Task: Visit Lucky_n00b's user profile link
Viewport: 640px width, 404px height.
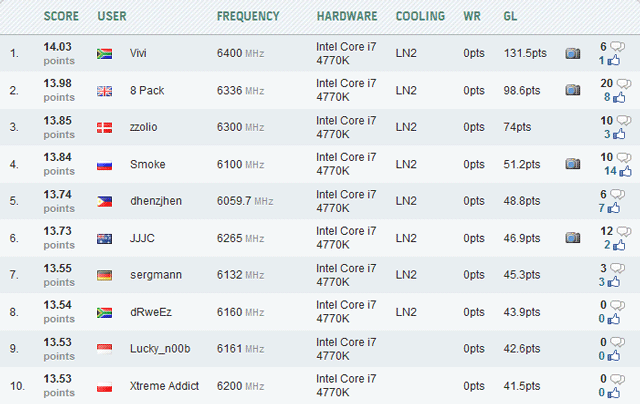Action: 159,348
